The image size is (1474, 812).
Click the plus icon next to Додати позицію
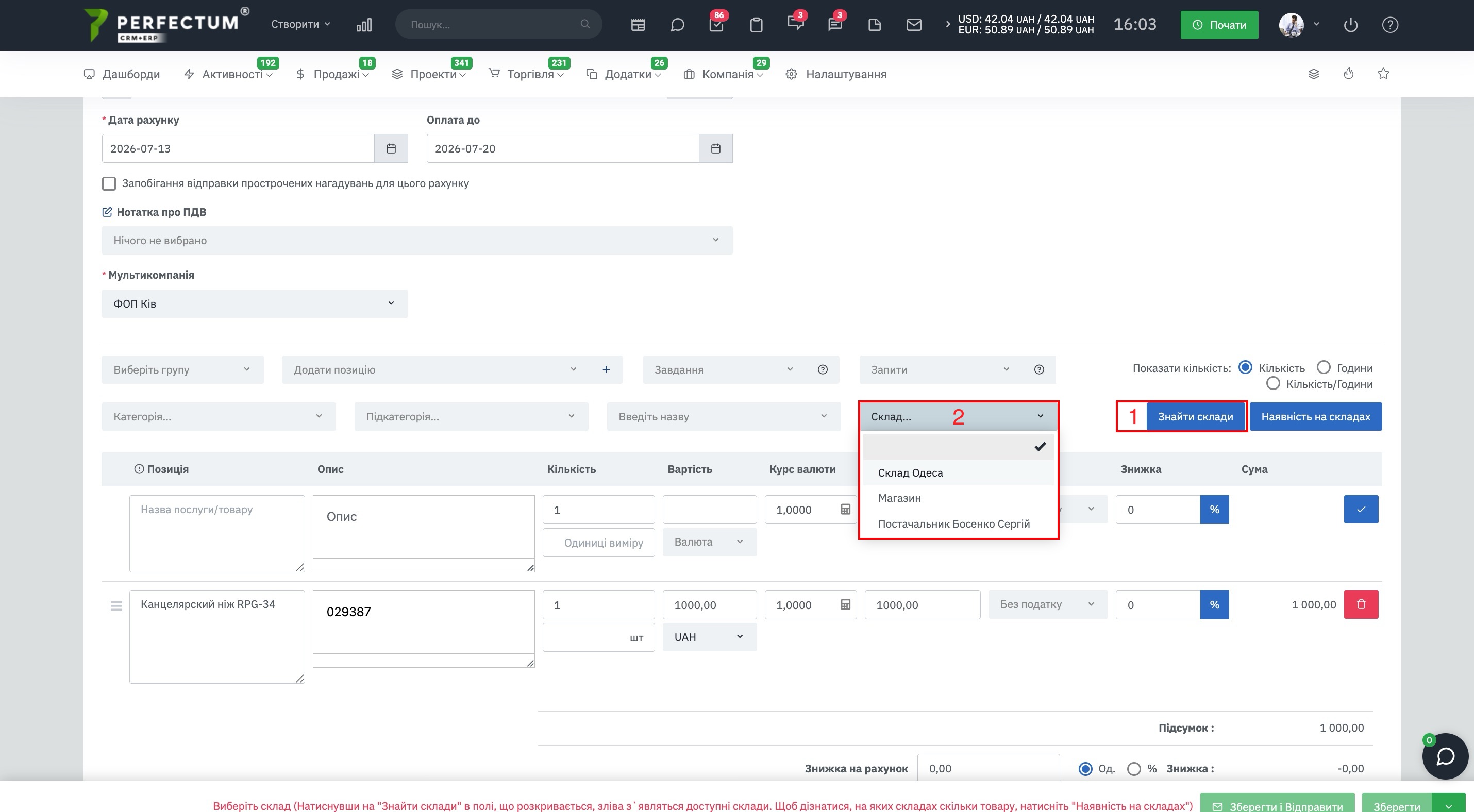pyautogui.click(x=606, y=369)
